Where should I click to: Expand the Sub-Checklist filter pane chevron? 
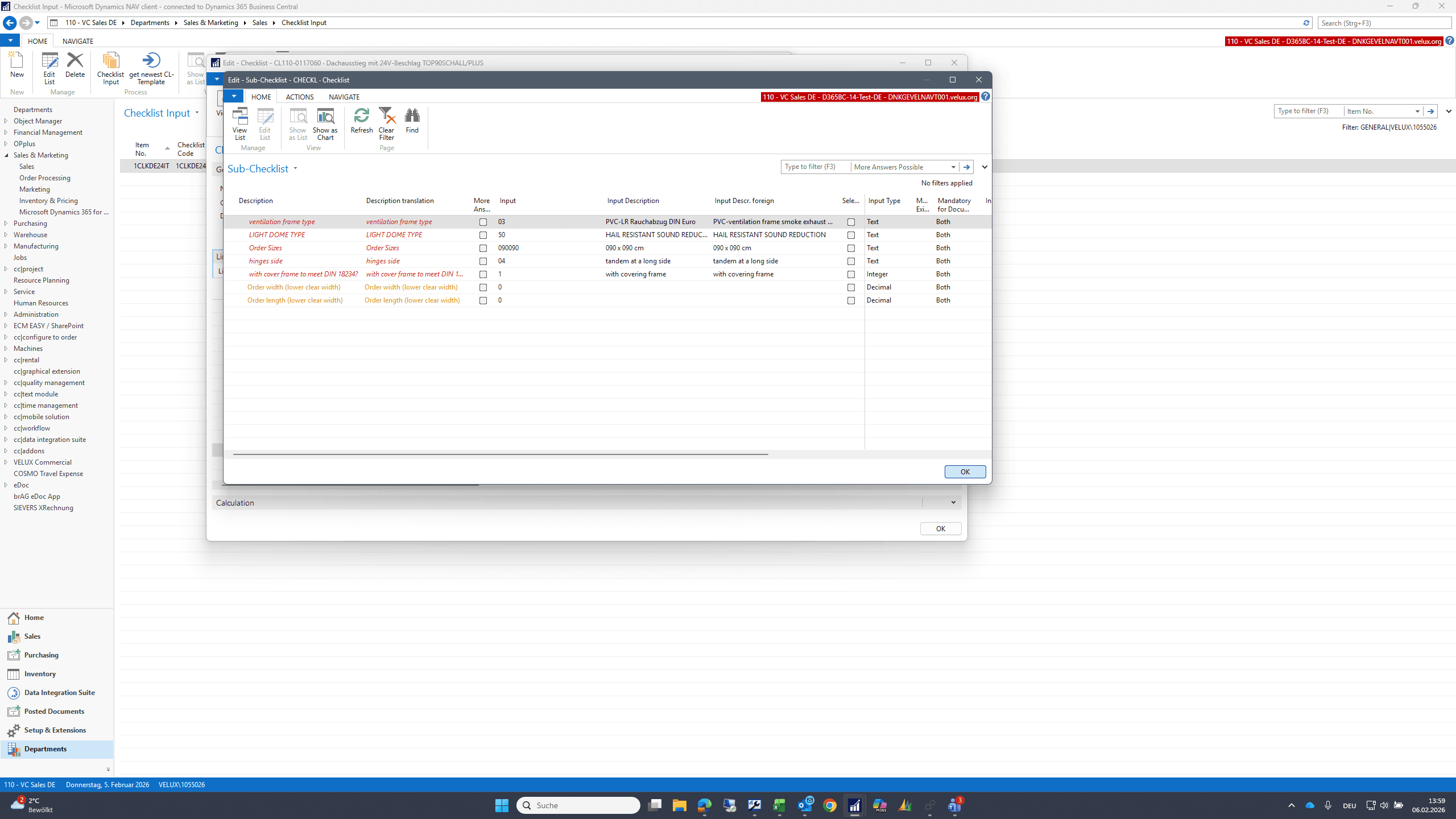(x=985, y=167)
